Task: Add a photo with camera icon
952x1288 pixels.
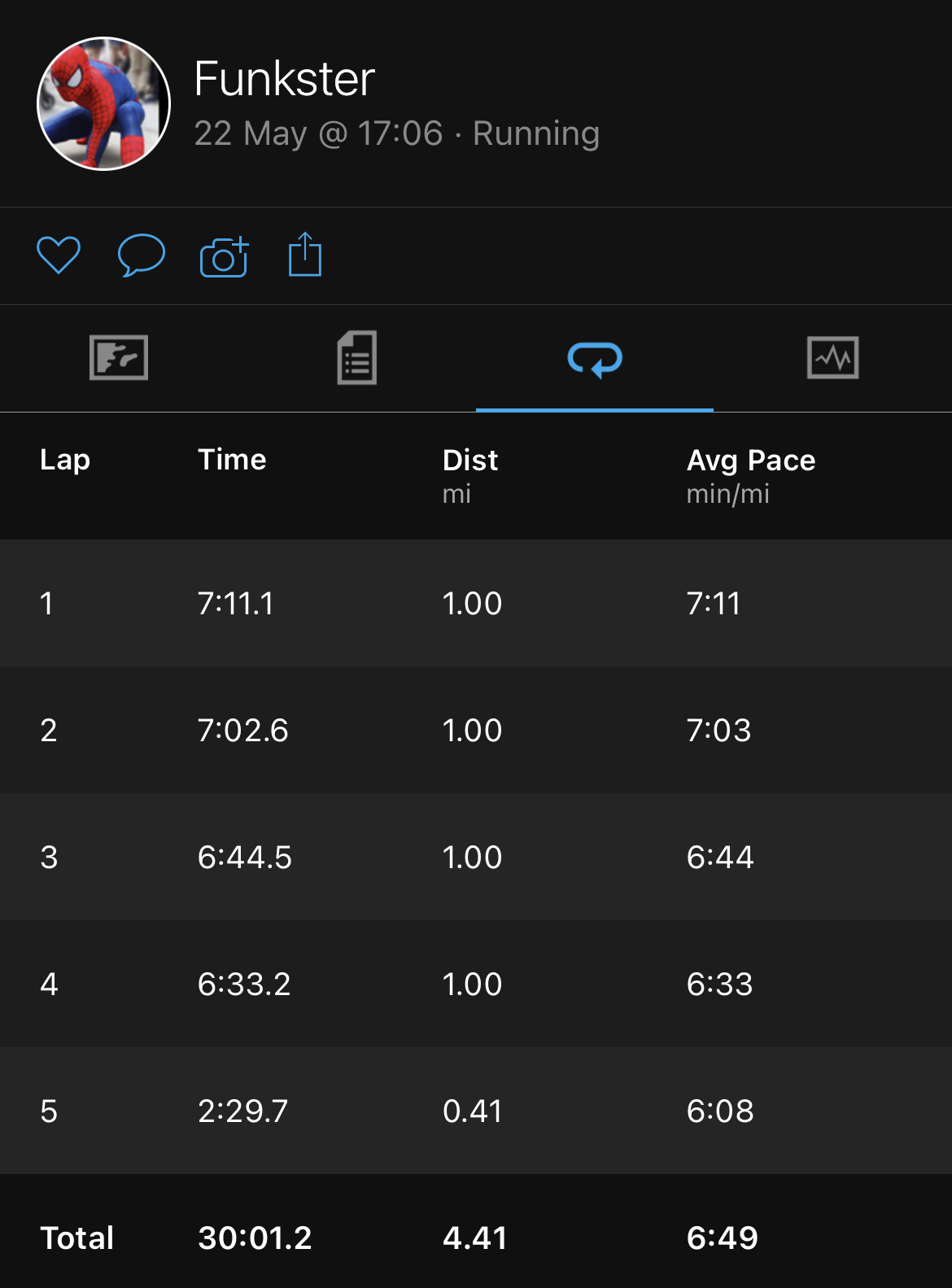Action: (x=224, y=257)
